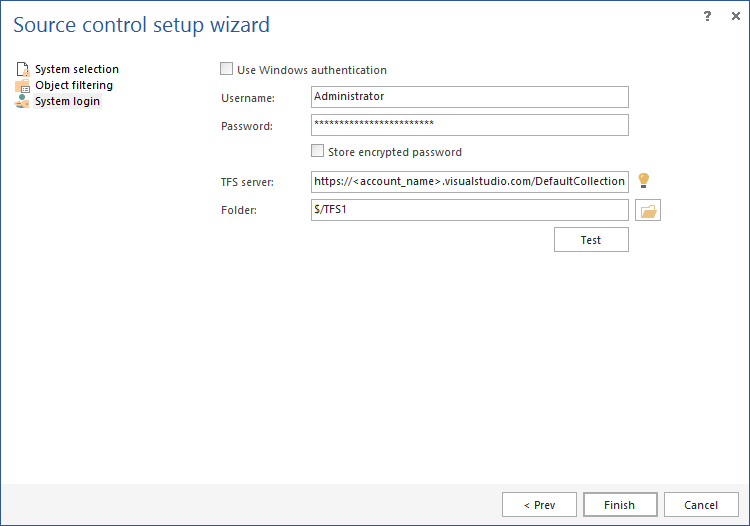Screen dimensions: 750x526
Task: Click the TFS server URL field
Action: pyautogui.click(x=470, y=181)
